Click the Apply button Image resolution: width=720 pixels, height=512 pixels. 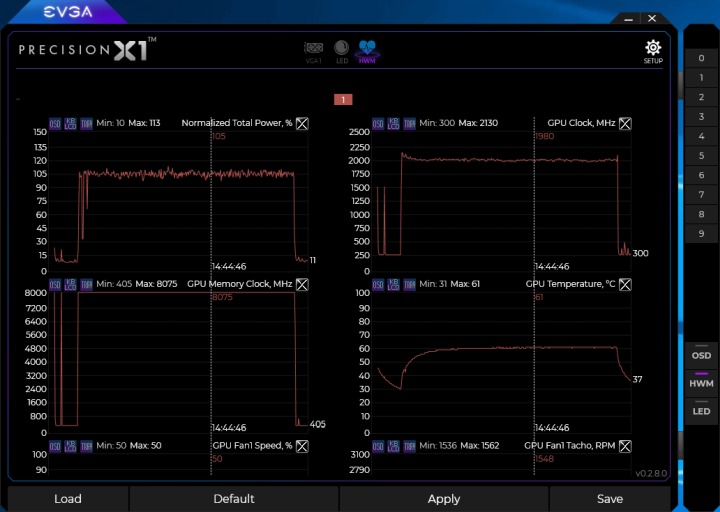(x=444, y=499)
